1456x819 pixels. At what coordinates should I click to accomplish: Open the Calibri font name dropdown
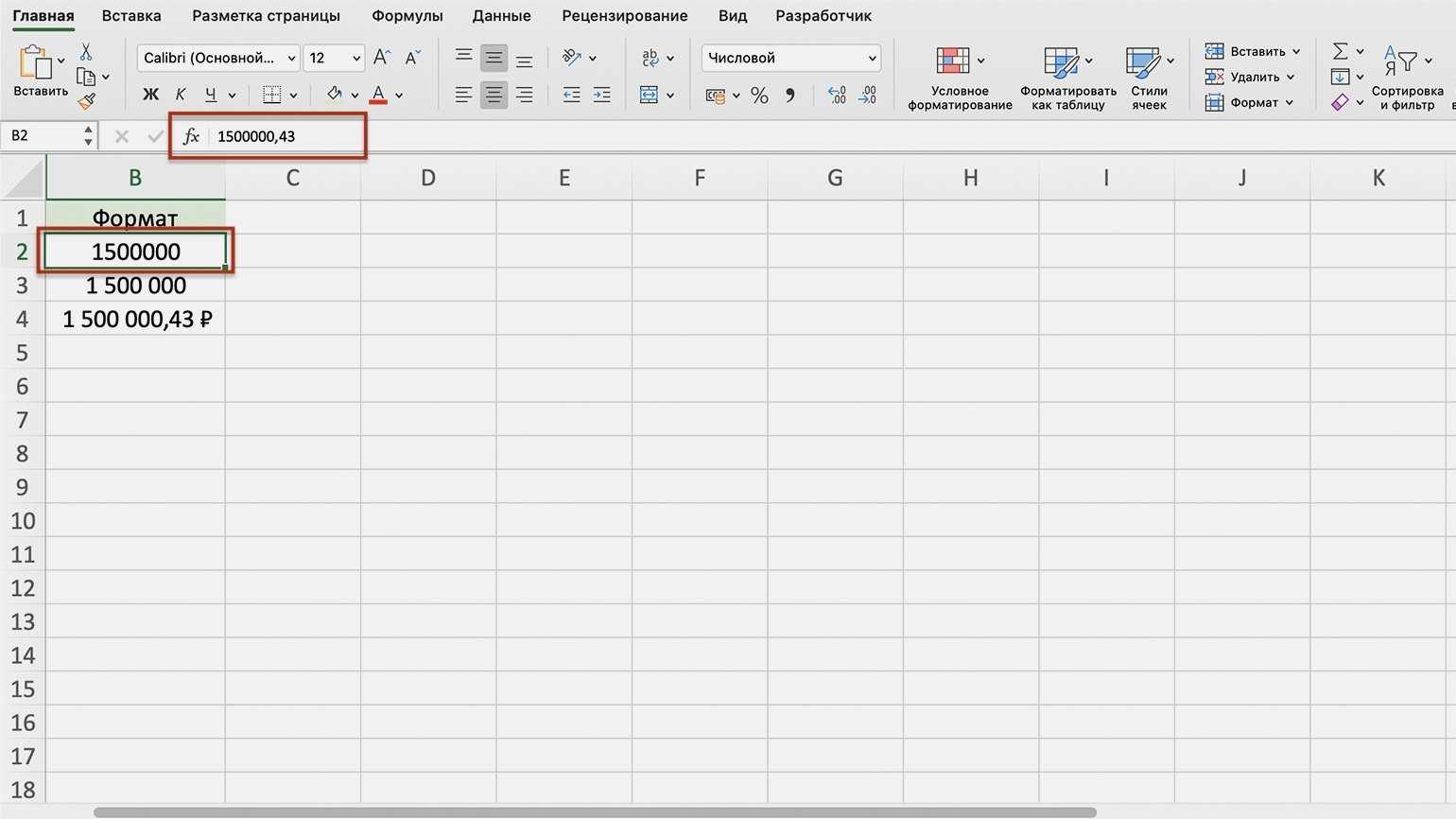217,58
